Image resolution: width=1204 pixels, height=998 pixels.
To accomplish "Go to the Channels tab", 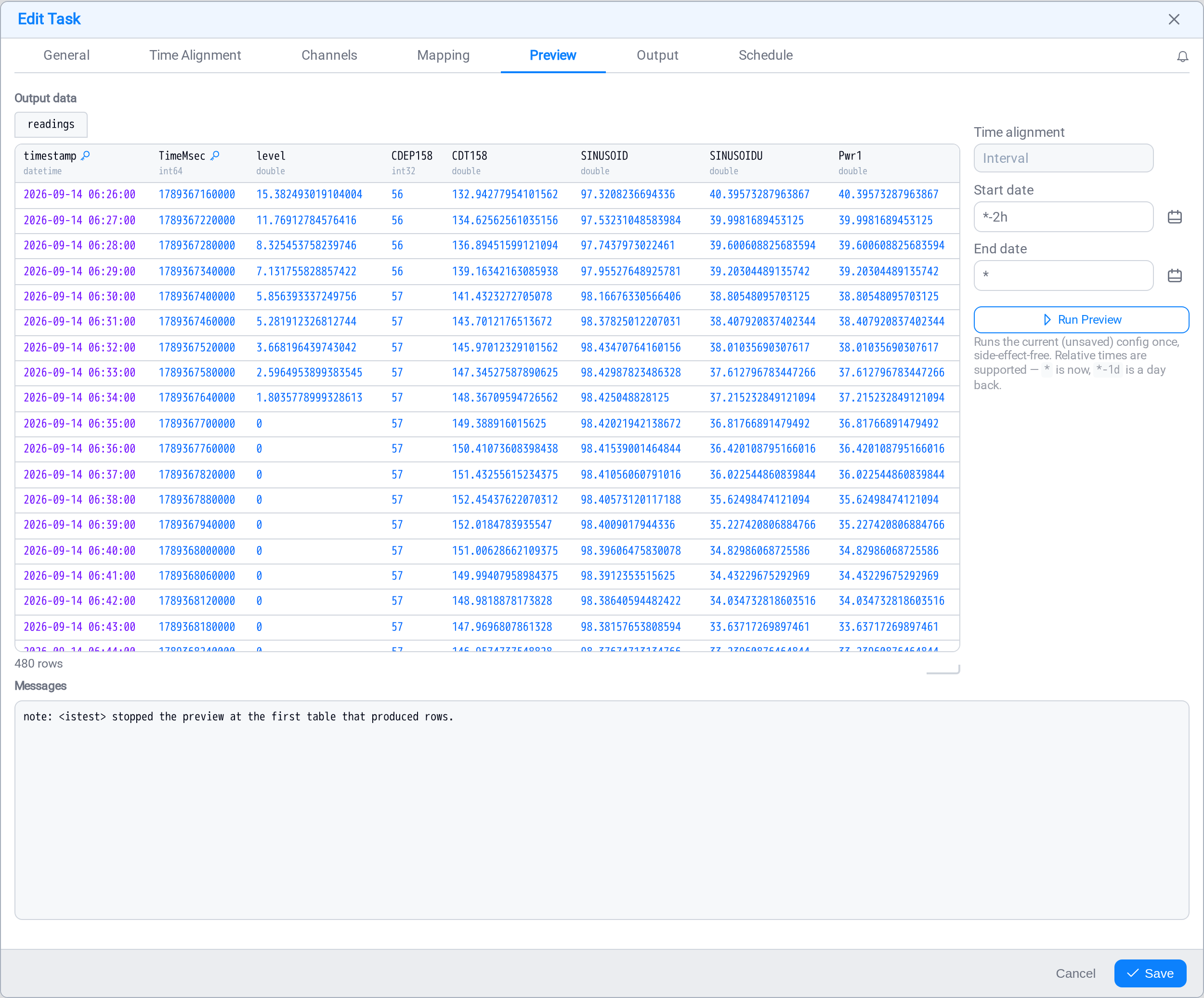I will pyautogui.click(x=329, y=55).
